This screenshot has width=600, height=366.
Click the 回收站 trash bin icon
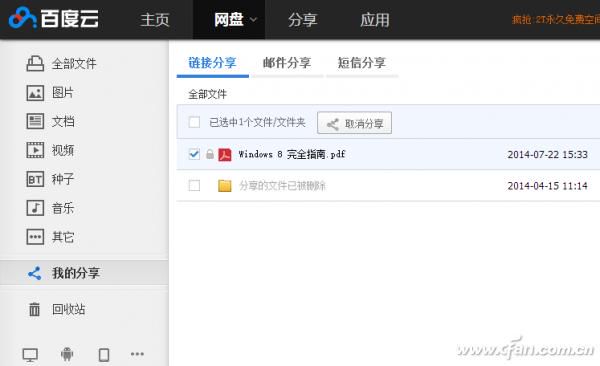click(x=34, y=309)
